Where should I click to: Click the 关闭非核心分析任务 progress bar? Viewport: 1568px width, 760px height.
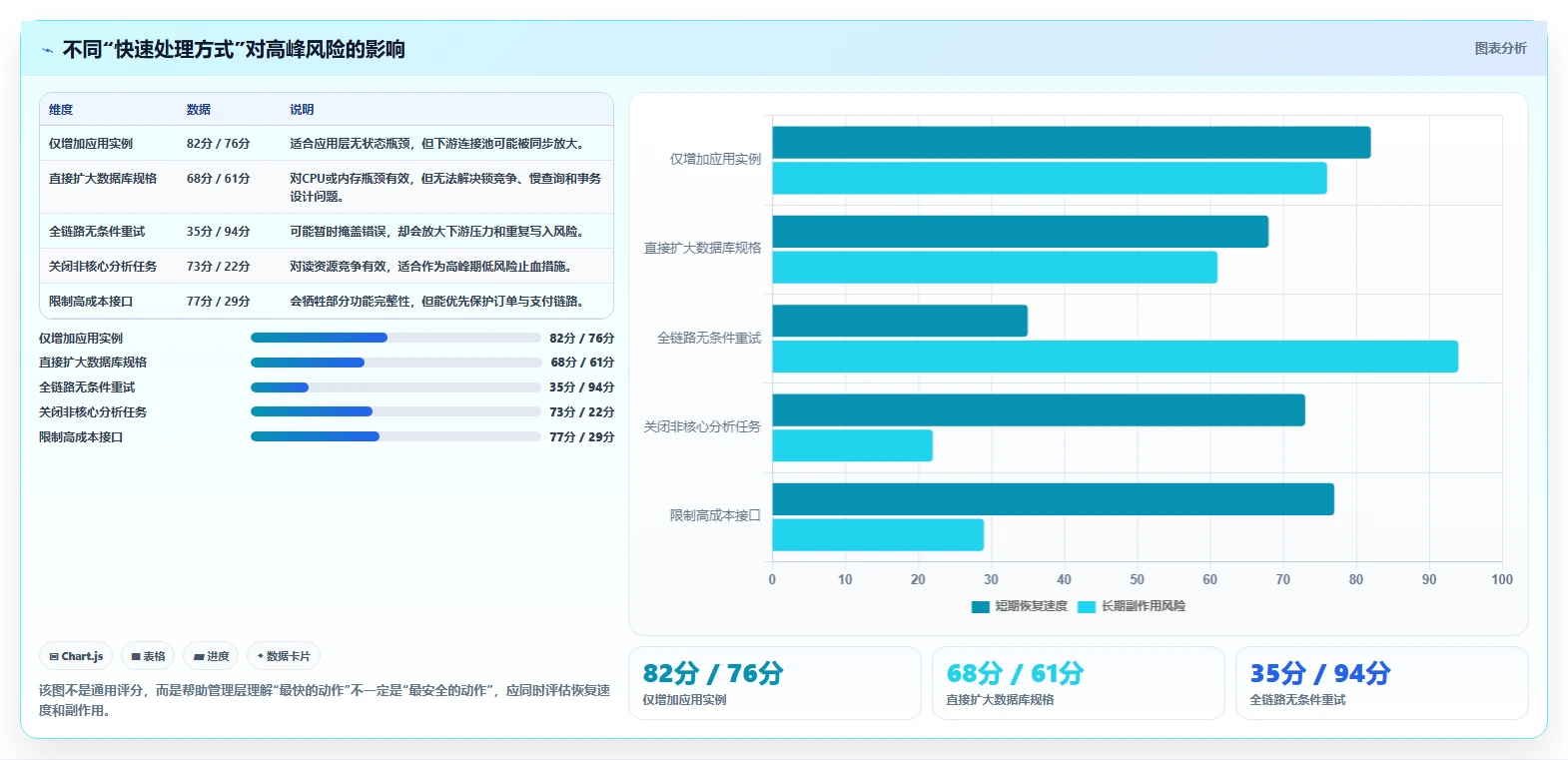[x=395, y=411]
